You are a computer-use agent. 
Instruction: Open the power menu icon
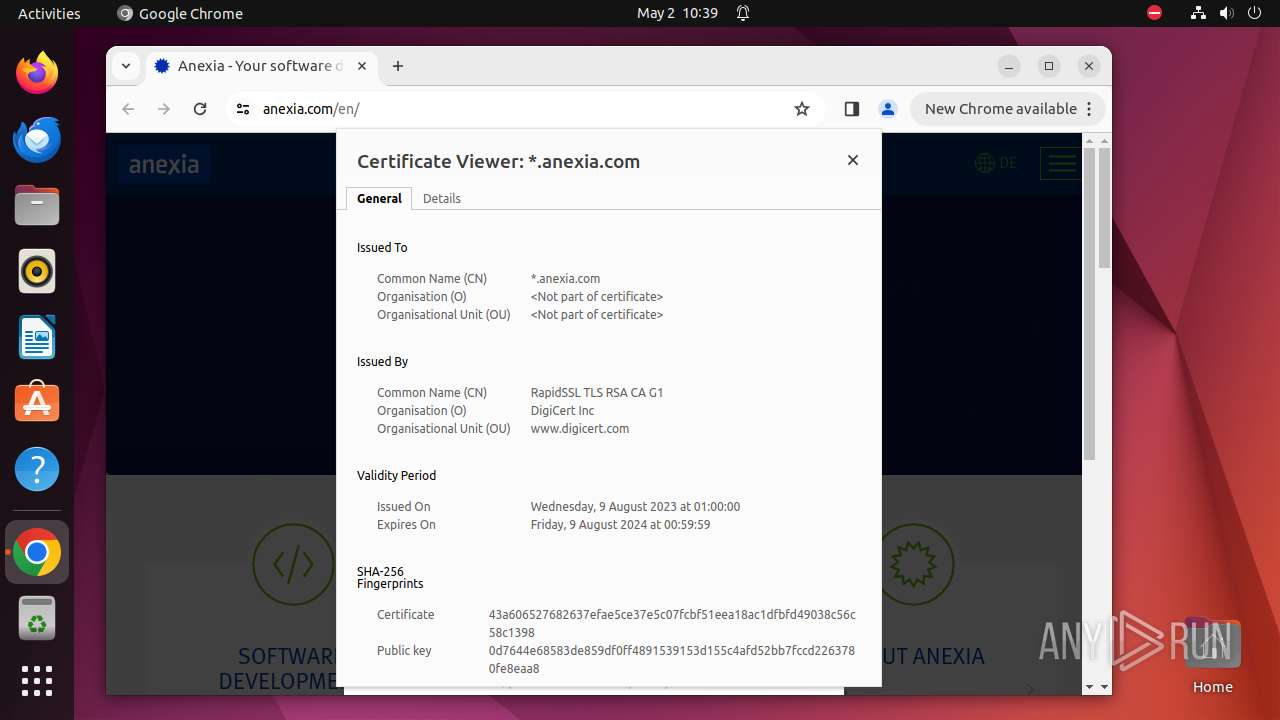pyautogui.click(x=1255, y=13)
